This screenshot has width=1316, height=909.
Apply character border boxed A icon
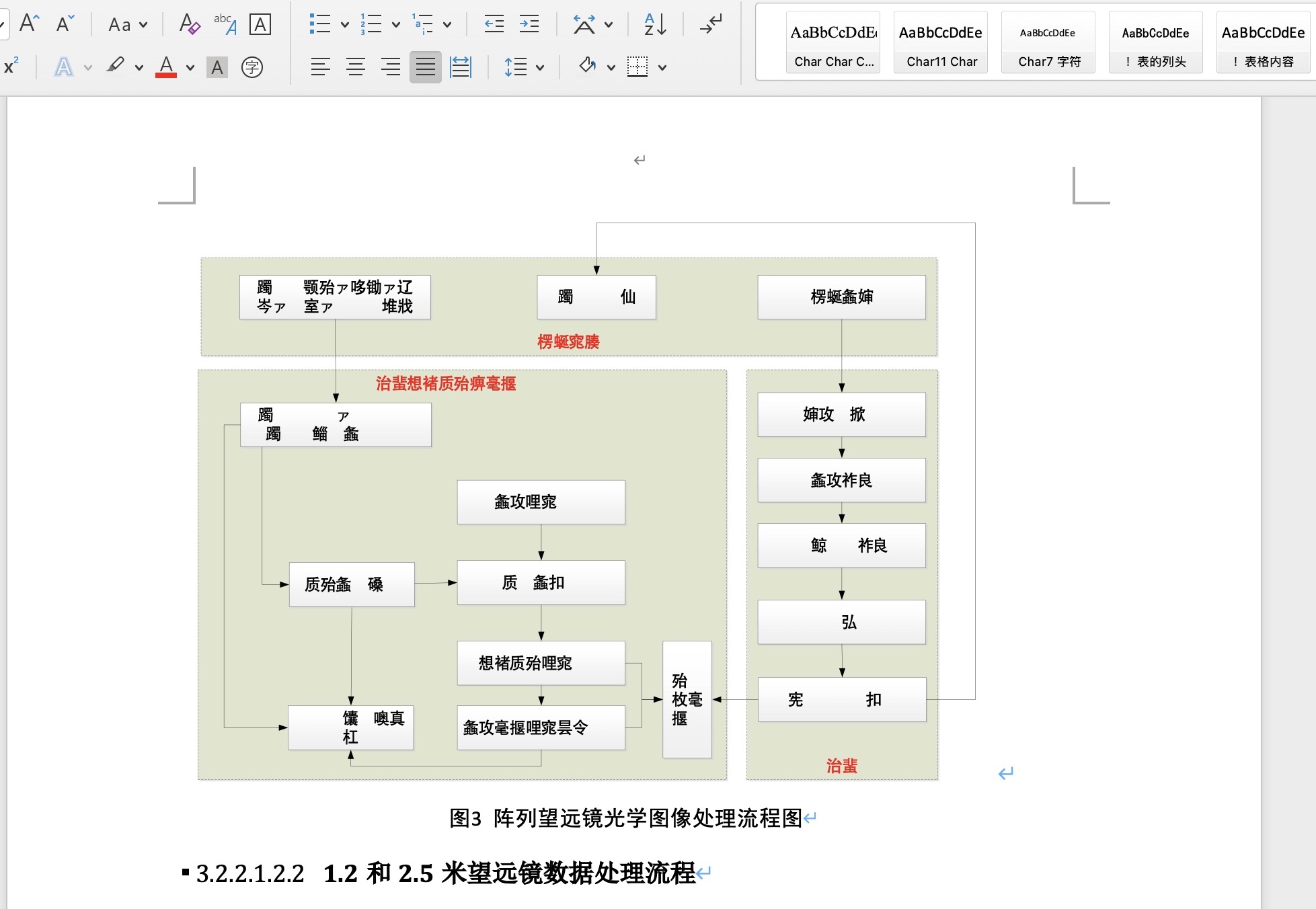point(260,24)
